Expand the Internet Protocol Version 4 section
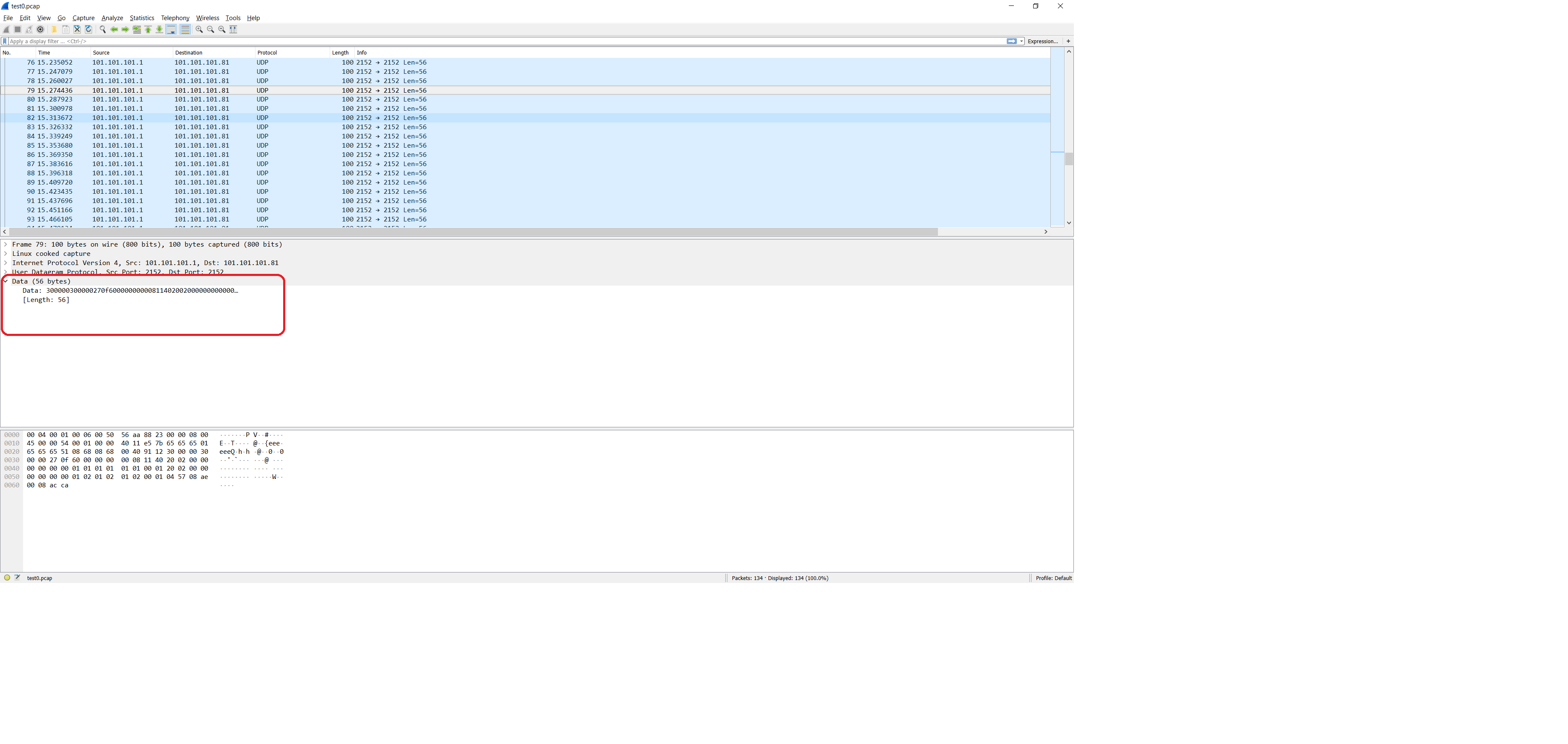1568x744 pixels. coord(5,263)
